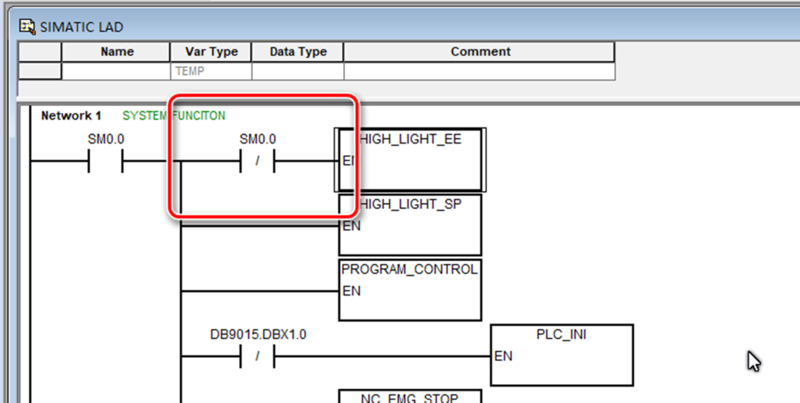This screenshot has height=403, width=800.
Task: Select the HIGH_LIGHT_SP subroutine box
Action: point(410,224)
